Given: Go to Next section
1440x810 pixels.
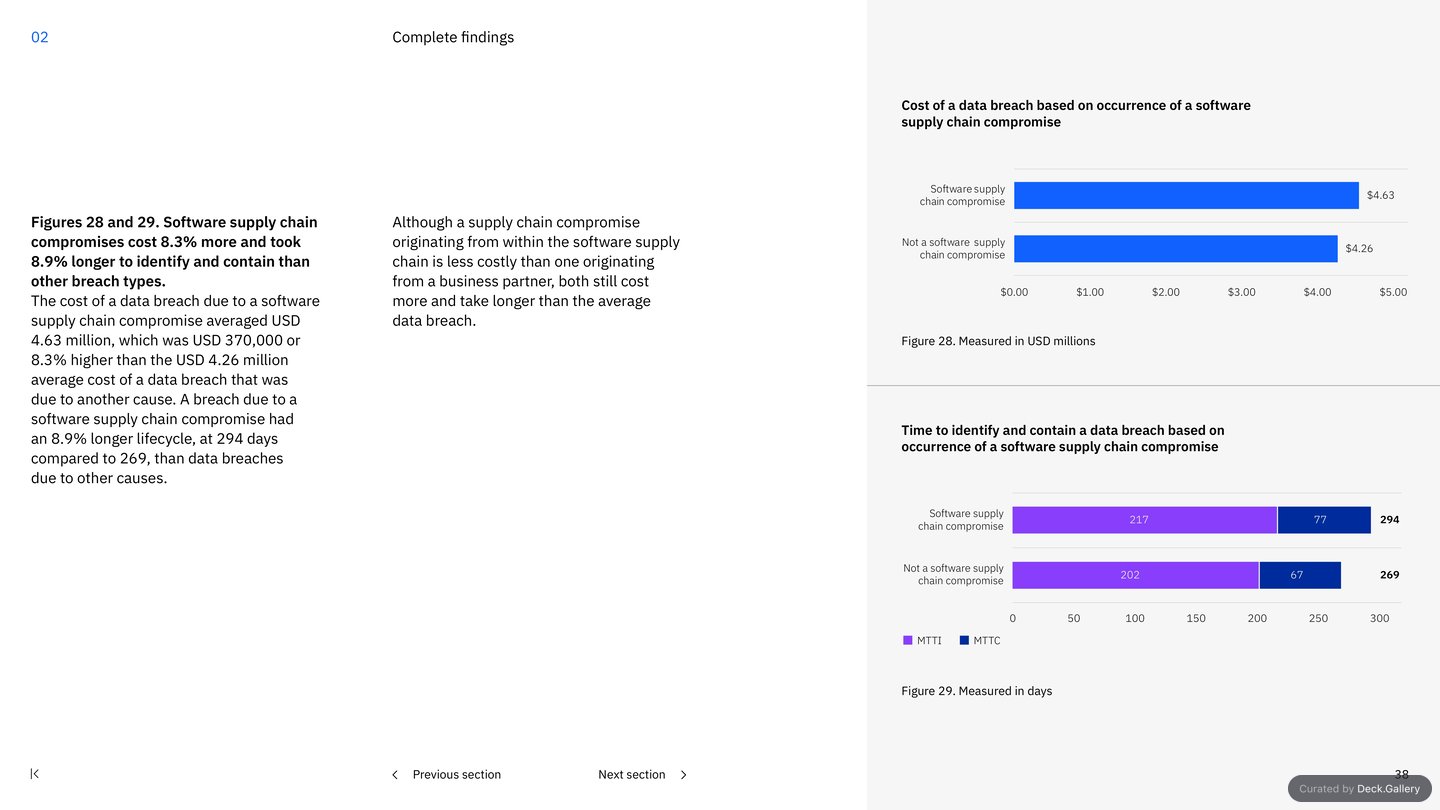Looking at the screenshot, I should [x=631, y=775].
